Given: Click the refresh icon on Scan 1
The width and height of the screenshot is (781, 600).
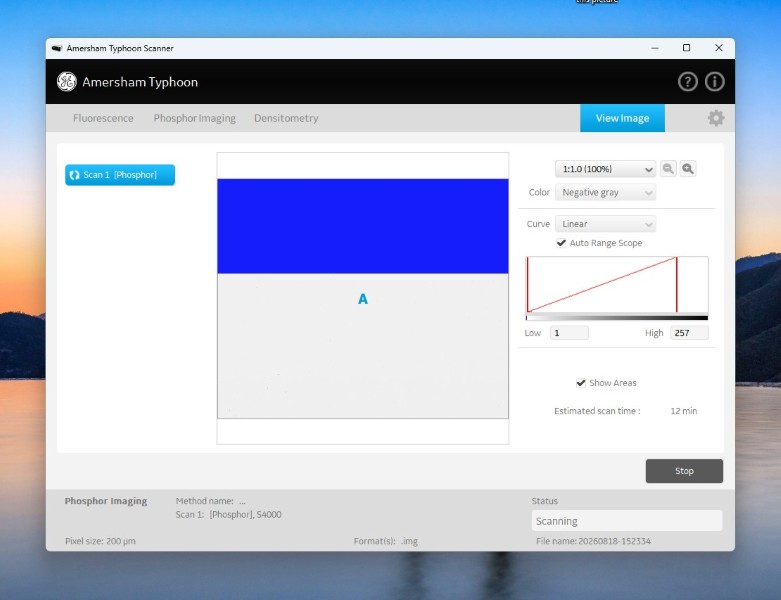Looking at the screenshot, I should click(x=74, y=175).
